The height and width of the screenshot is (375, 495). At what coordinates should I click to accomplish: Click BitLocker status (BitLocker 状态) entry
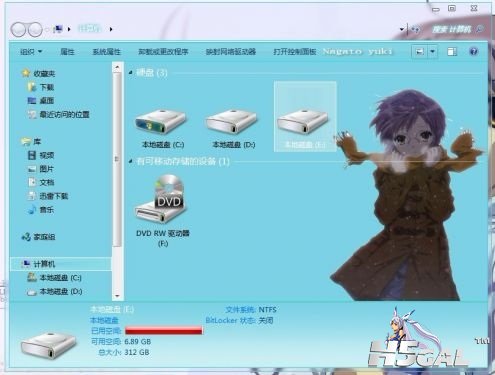[239, 320]
